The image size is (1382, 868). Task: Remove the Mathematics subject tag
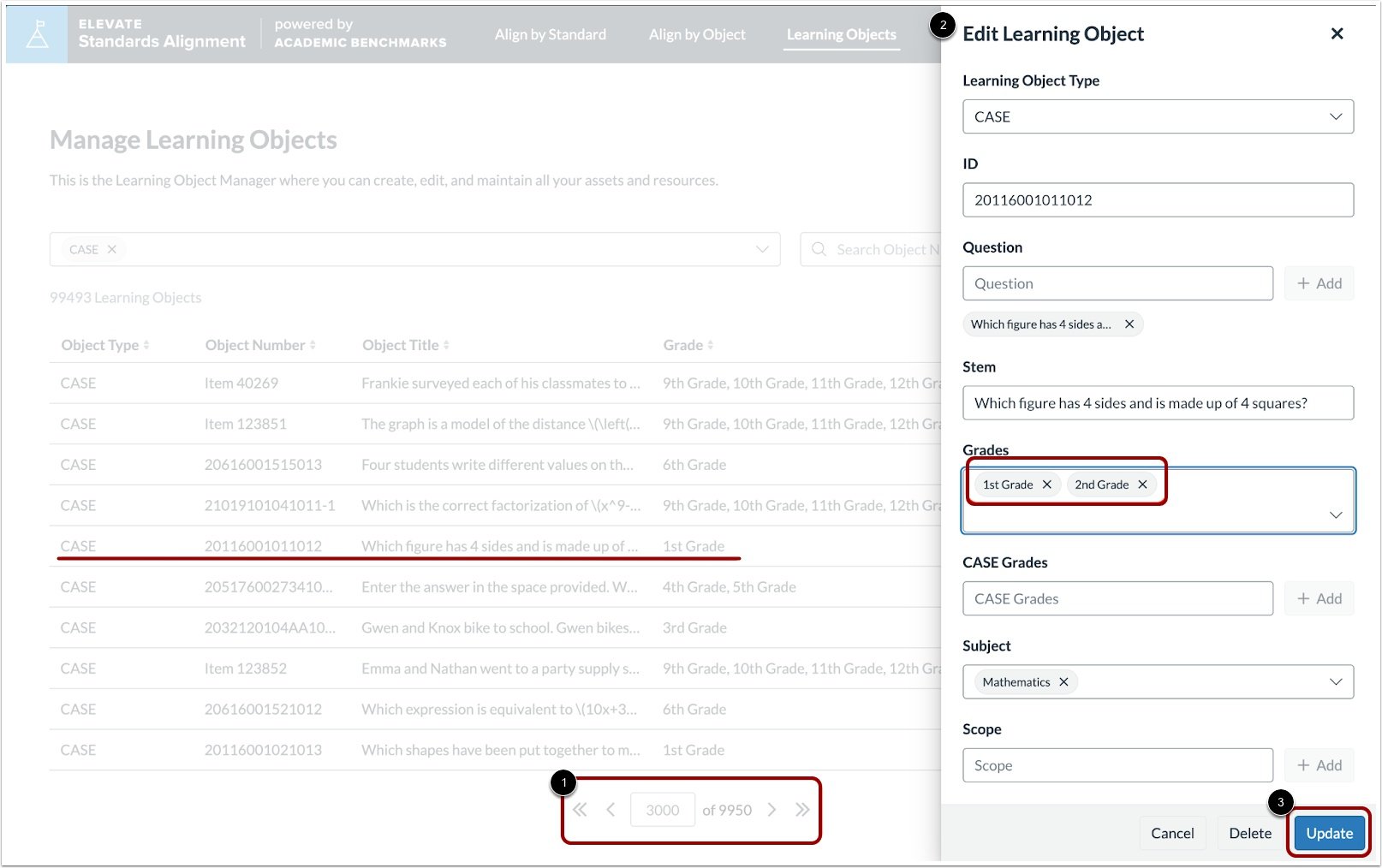[1063, 681]
